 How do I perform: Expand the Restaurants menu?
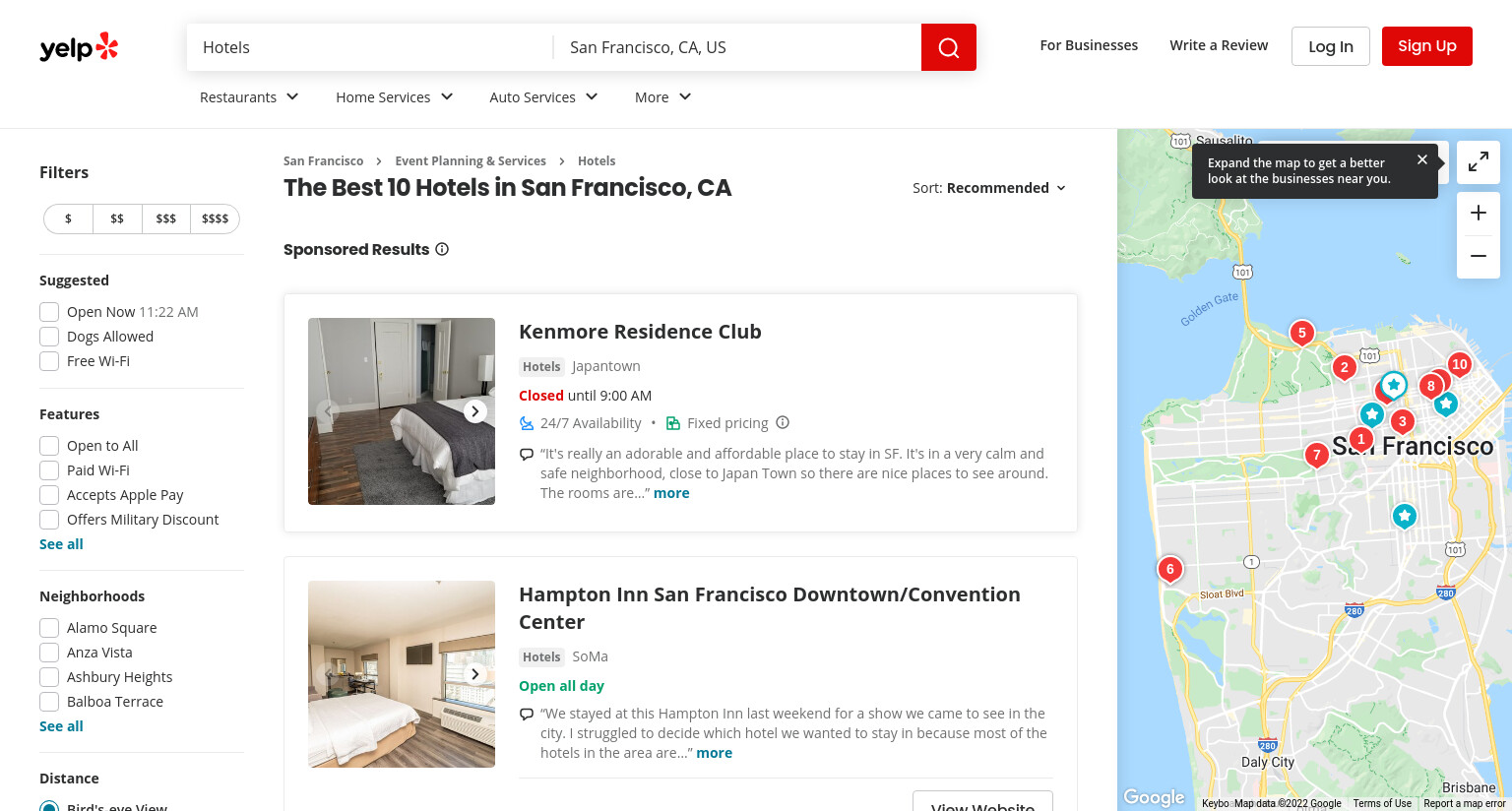click(x=249, y=97)
